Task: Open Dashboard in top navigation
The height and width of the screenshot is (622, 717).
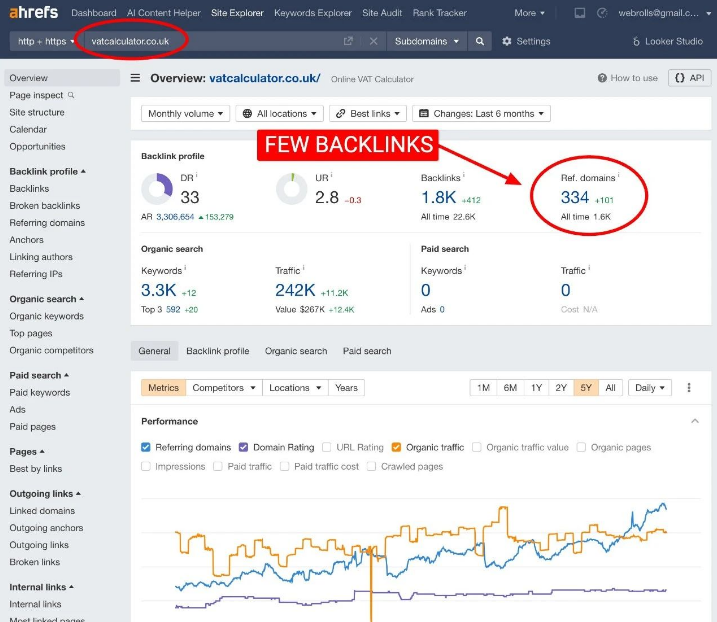Action: click(94, 13)
